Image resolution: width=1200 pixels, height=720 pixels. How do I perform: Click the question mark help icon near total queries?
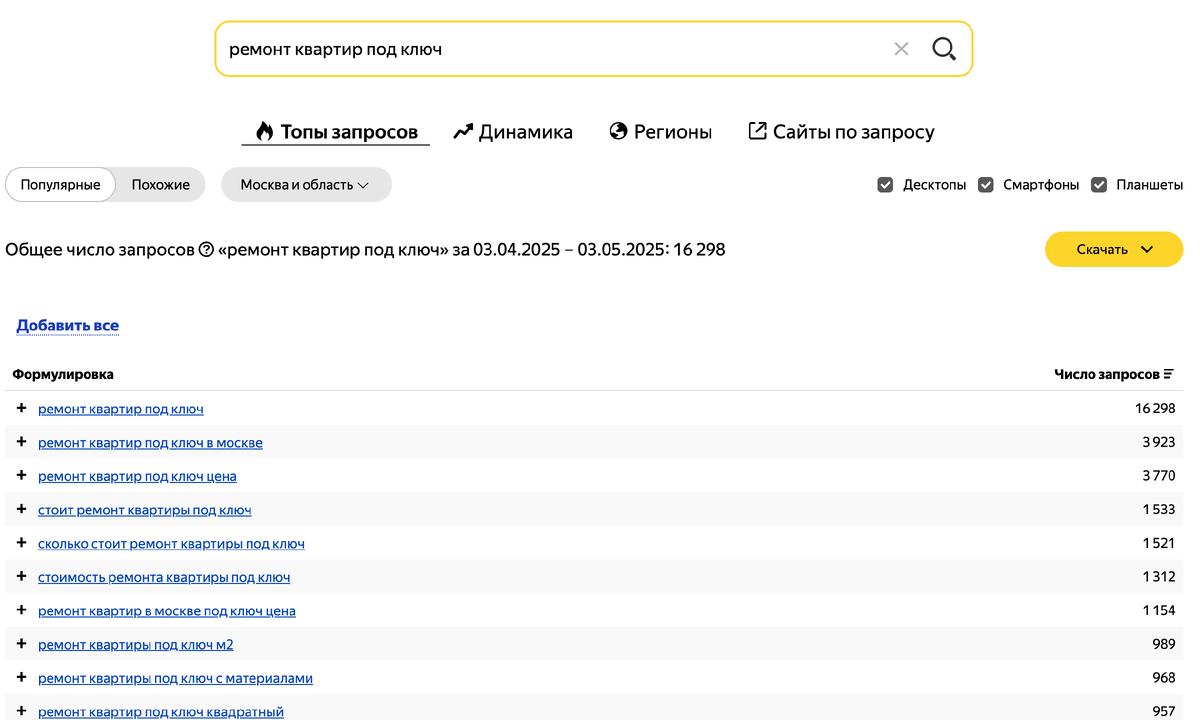(x=206, y=250)
